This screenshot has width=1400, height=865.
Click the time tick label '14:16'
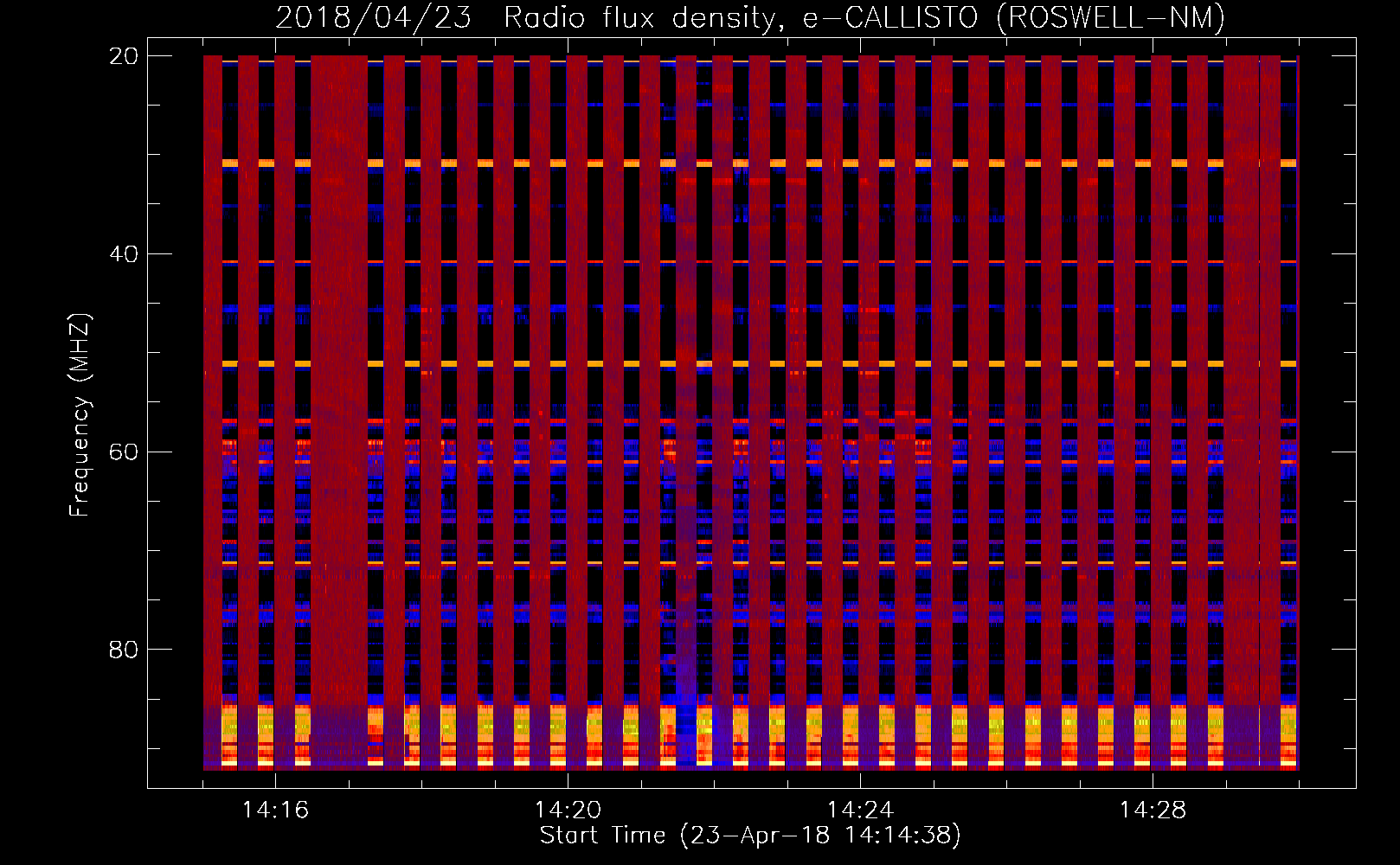[275, 810]
